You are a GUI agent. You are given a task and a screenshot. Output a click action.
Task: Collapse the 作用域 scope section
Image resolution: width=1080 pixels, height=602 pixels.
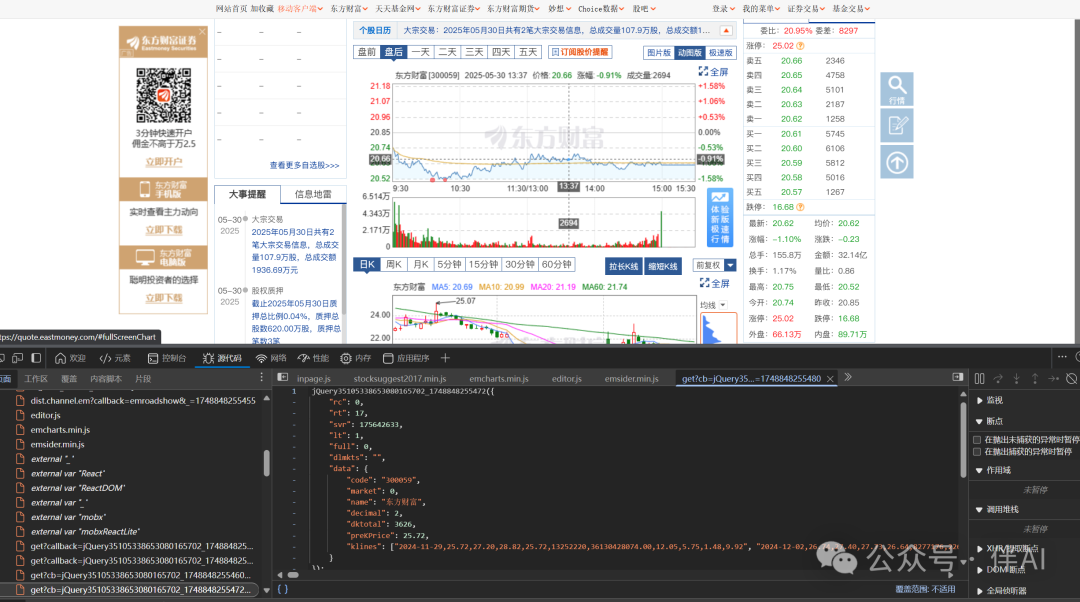[994, 470]
